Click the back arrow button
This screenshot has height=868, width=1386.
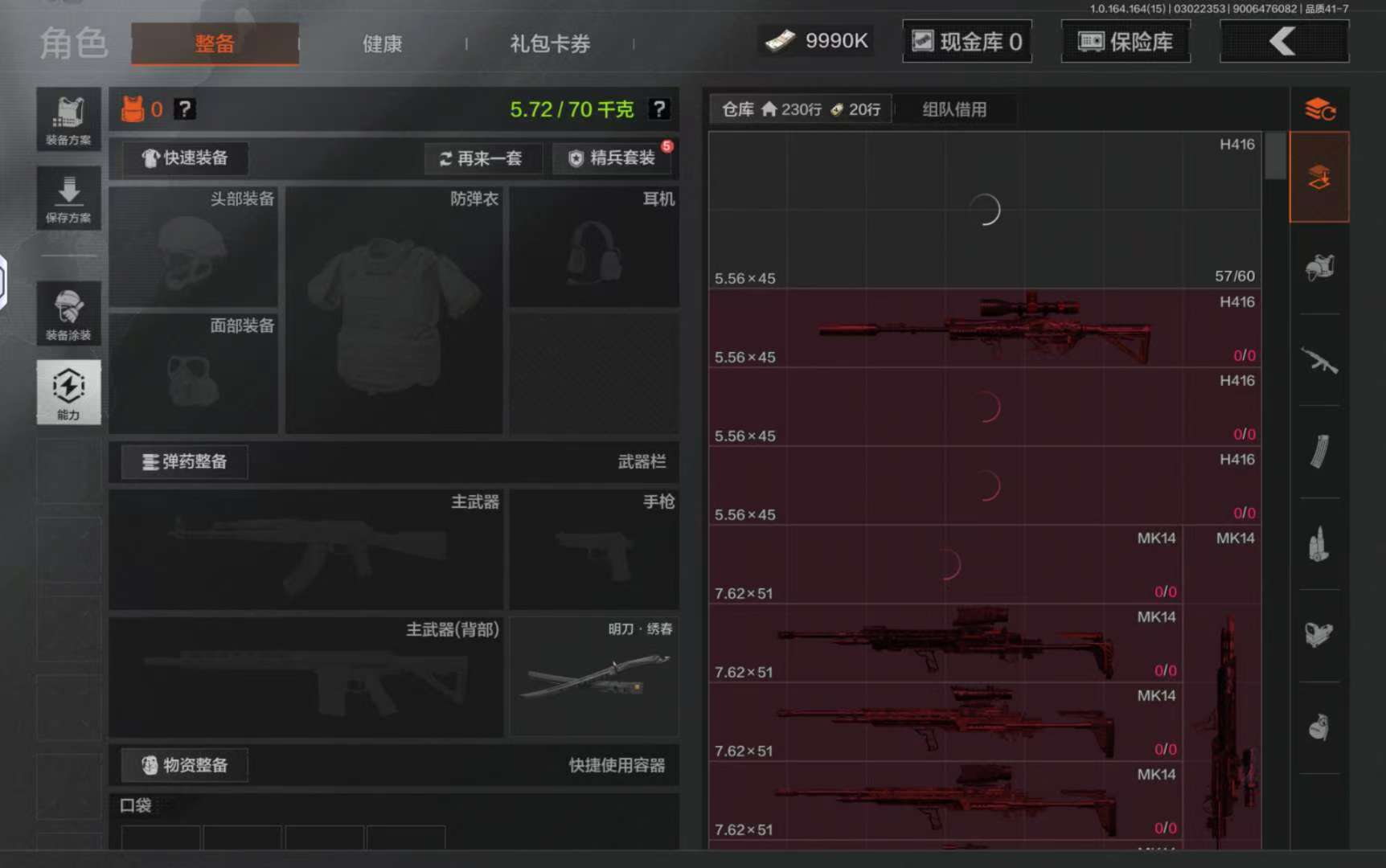[x=1284, y=41]
